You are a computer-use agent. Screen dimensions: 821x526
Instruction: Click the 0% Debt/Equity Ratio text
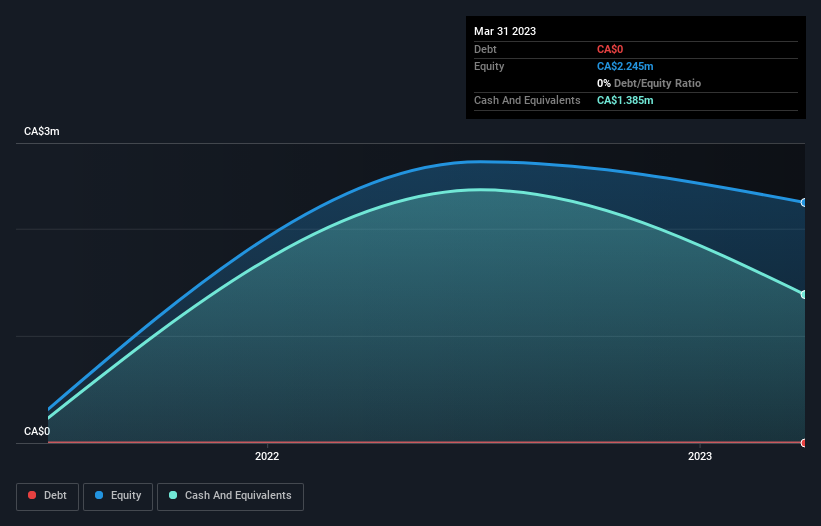649,83
